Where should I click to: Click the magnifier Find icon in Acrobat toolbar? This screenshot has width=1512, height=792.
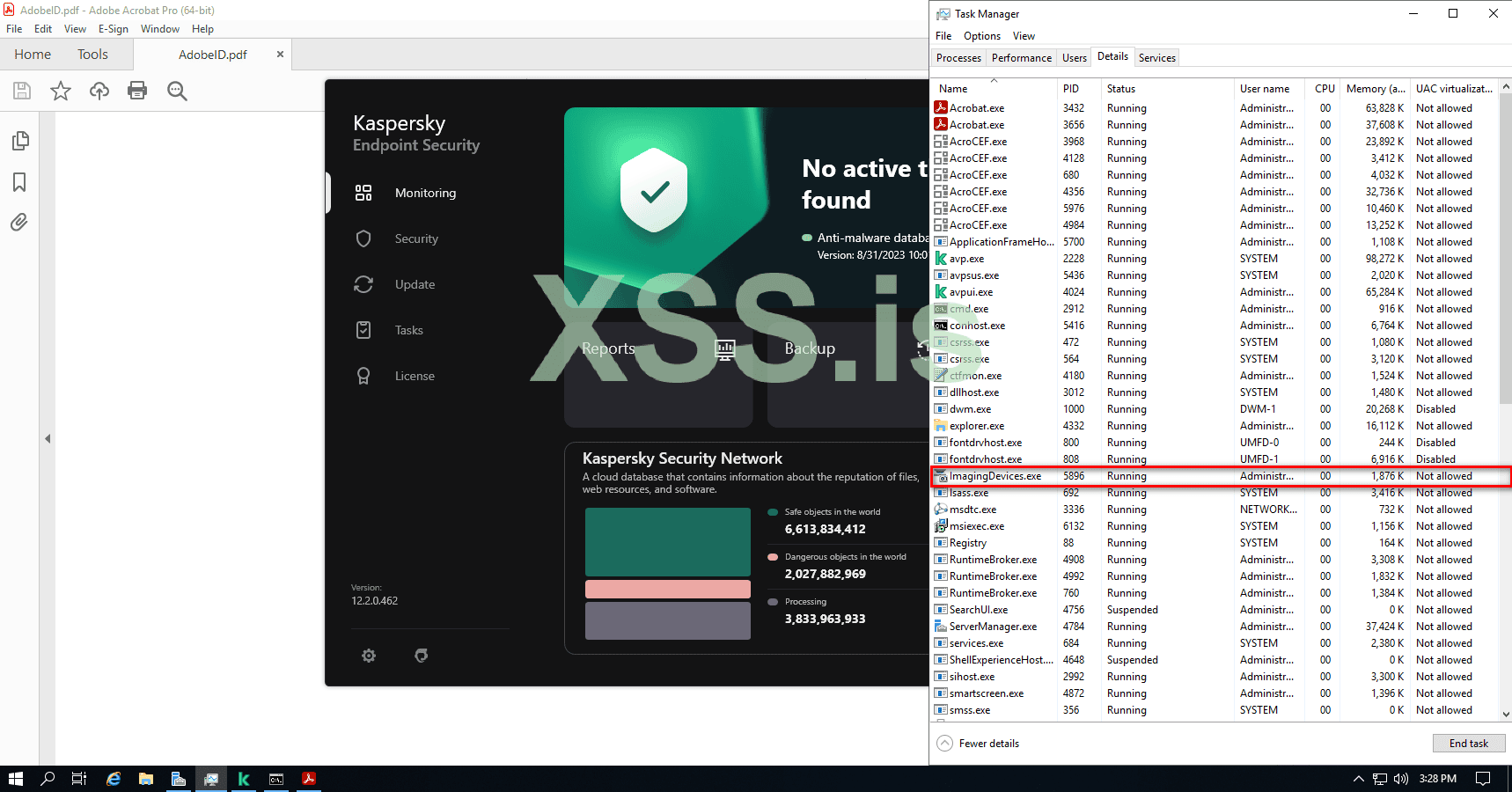tap(177, 91)
